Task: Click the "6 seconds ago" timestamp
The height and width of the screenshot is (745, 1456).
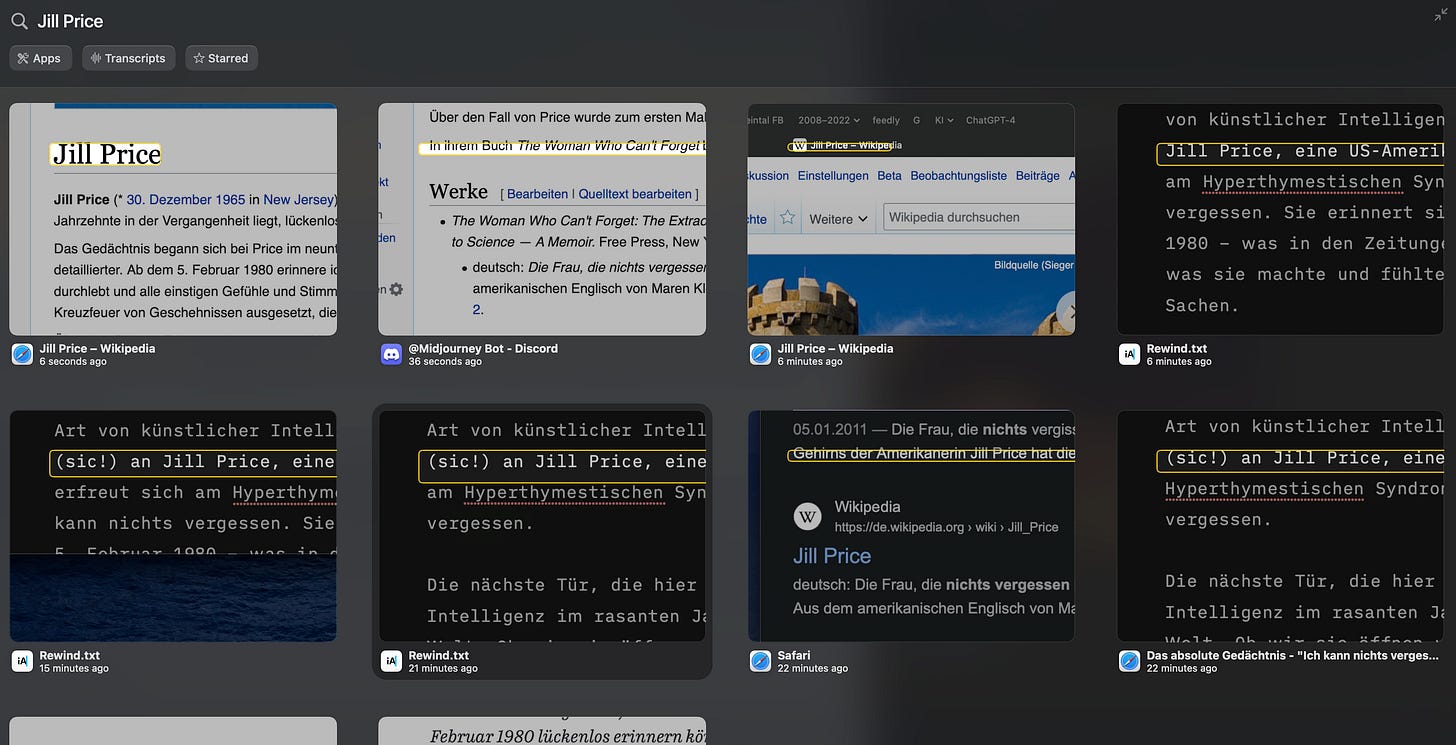Action: pyautogui.click(x=73, y=361)
